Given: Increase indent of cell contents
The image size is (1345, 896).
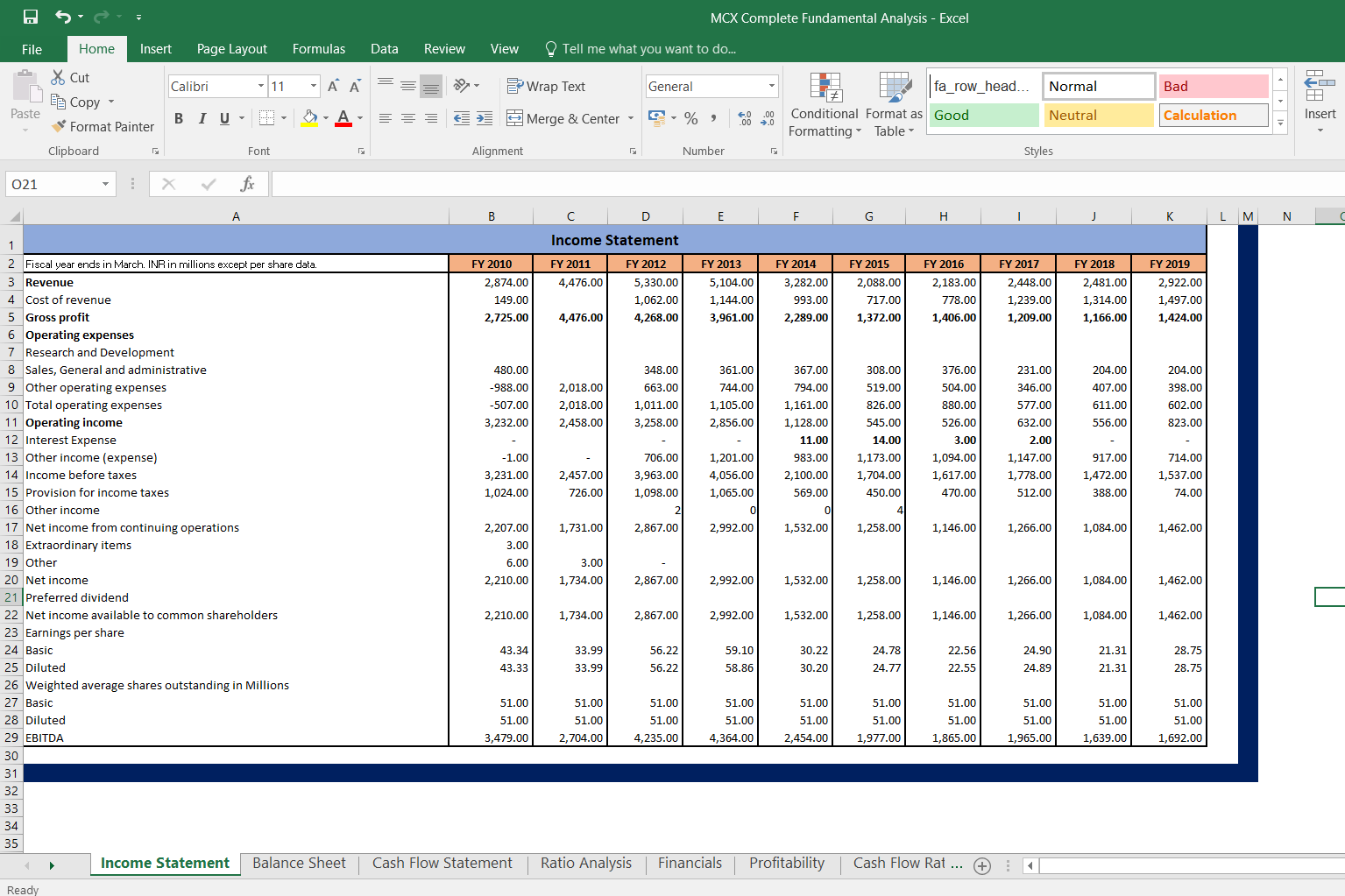Looking at the screenshot, I should [x=484, y=118].
